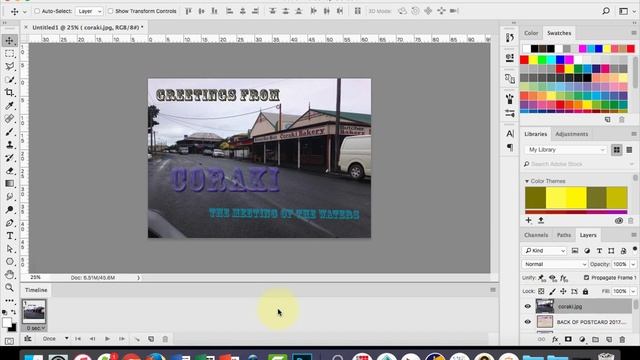Enable the Auto-Select checkbox
The height and width of the screenshot is (360, 640).
click(37, 11)
